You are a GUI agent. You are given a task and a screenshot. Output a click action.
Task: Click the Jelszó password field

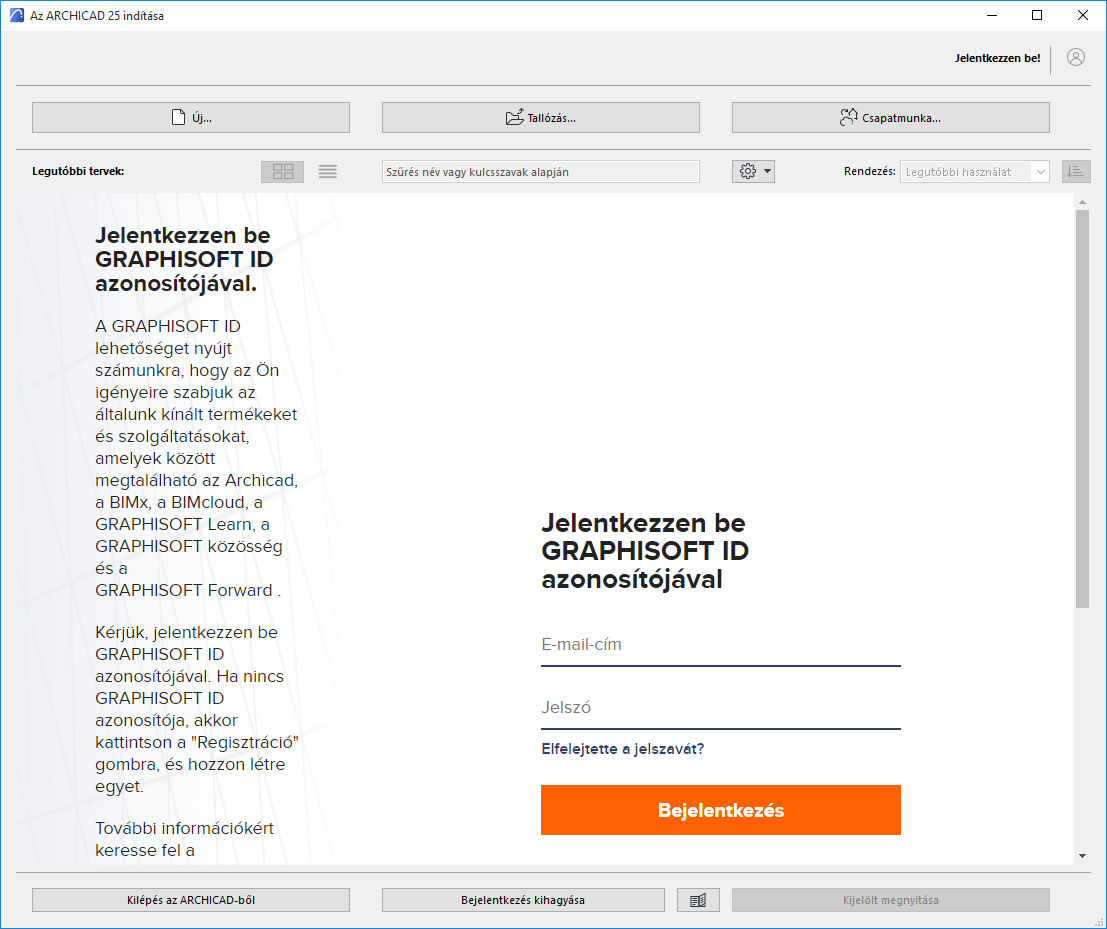[721, 708]
